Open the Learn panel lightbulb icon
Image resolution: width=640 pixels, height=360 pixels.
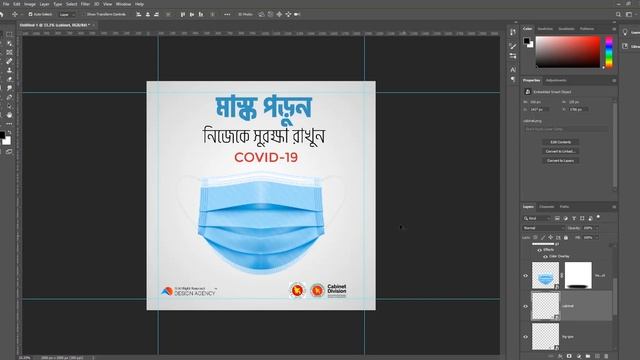click(625, 32)
